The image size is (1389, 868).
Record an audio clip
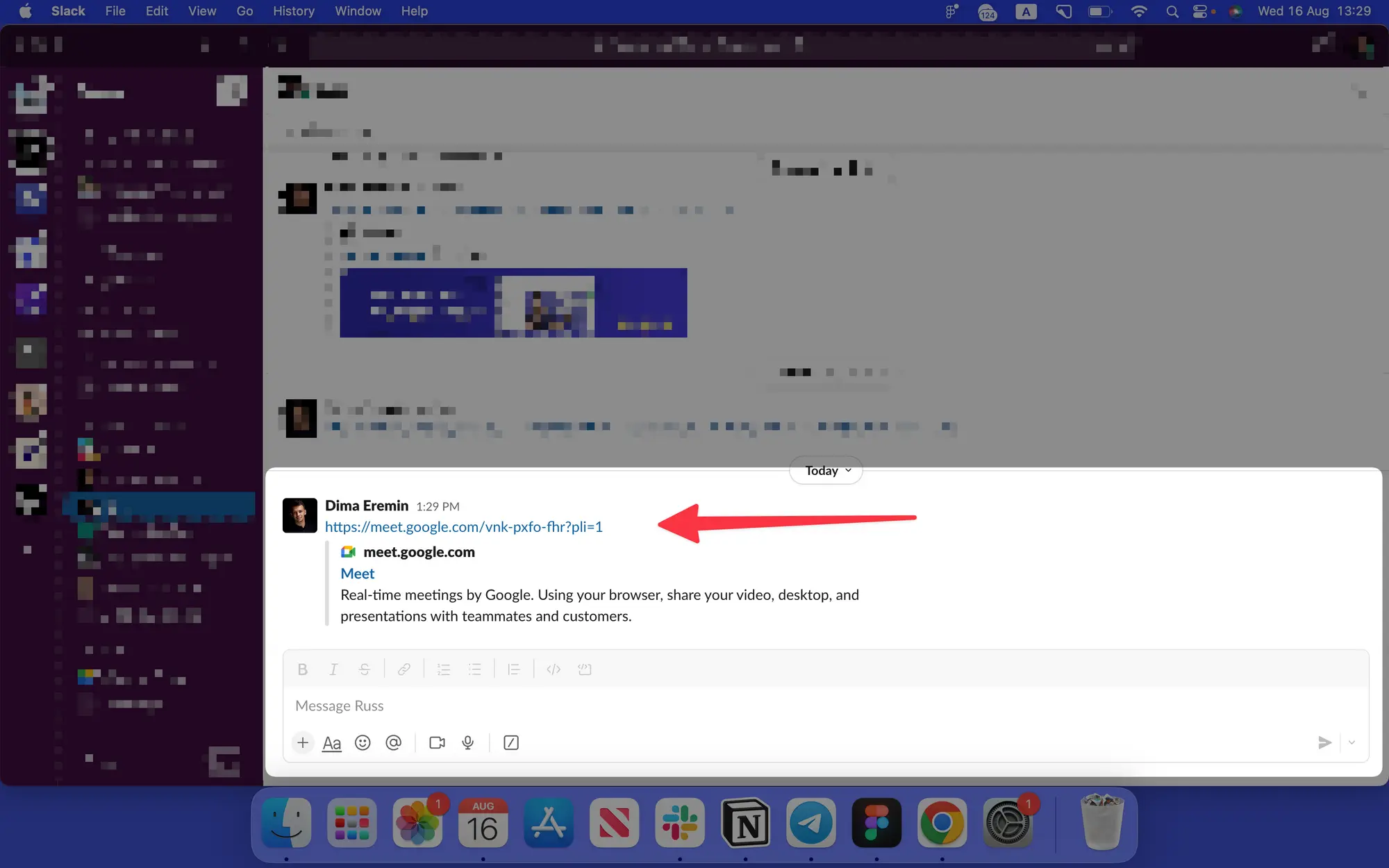(x=467, y=742)
